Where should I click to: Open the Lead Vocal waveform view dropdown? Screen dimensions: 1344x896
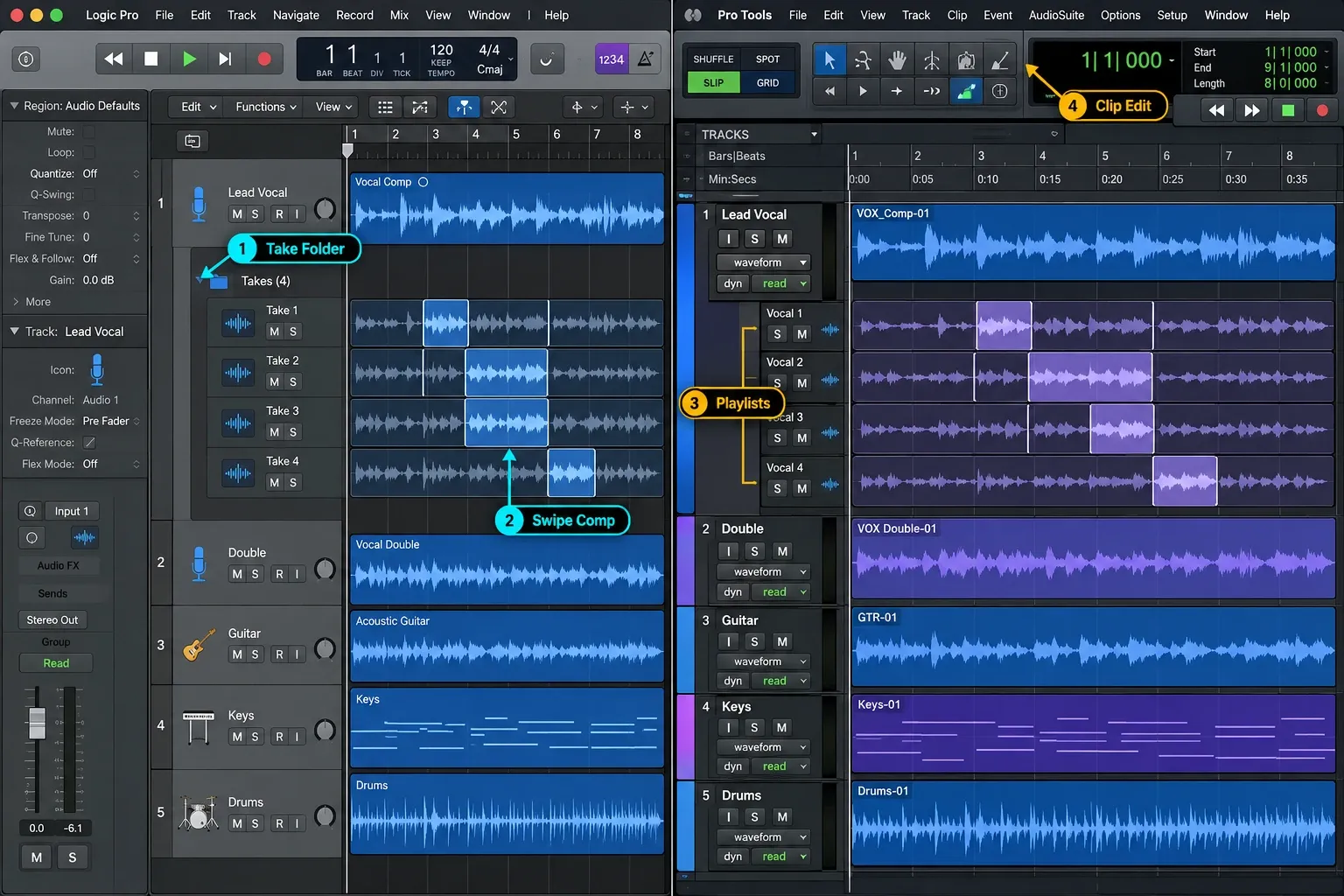pyautogui.click(x=764, y=262)
